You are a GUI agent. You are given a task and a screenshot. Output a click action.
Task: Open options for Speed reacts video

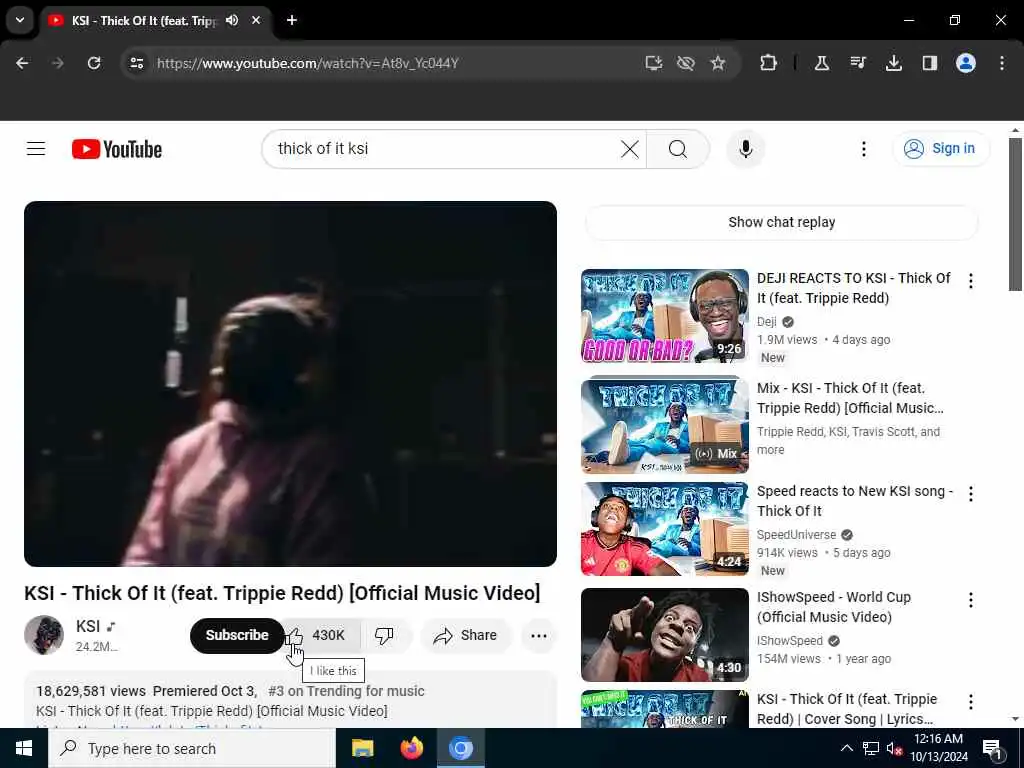970,494
